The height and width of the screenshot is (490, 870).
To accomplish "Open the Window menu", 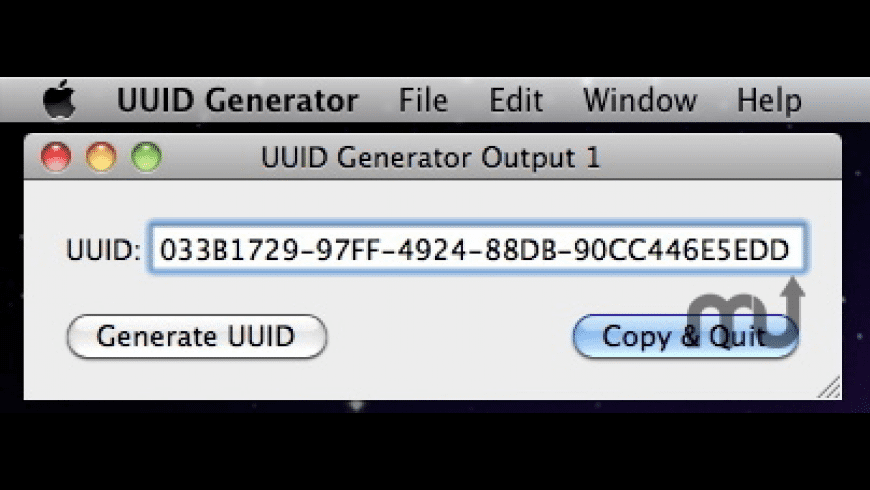I will click(x=640, y=101).
